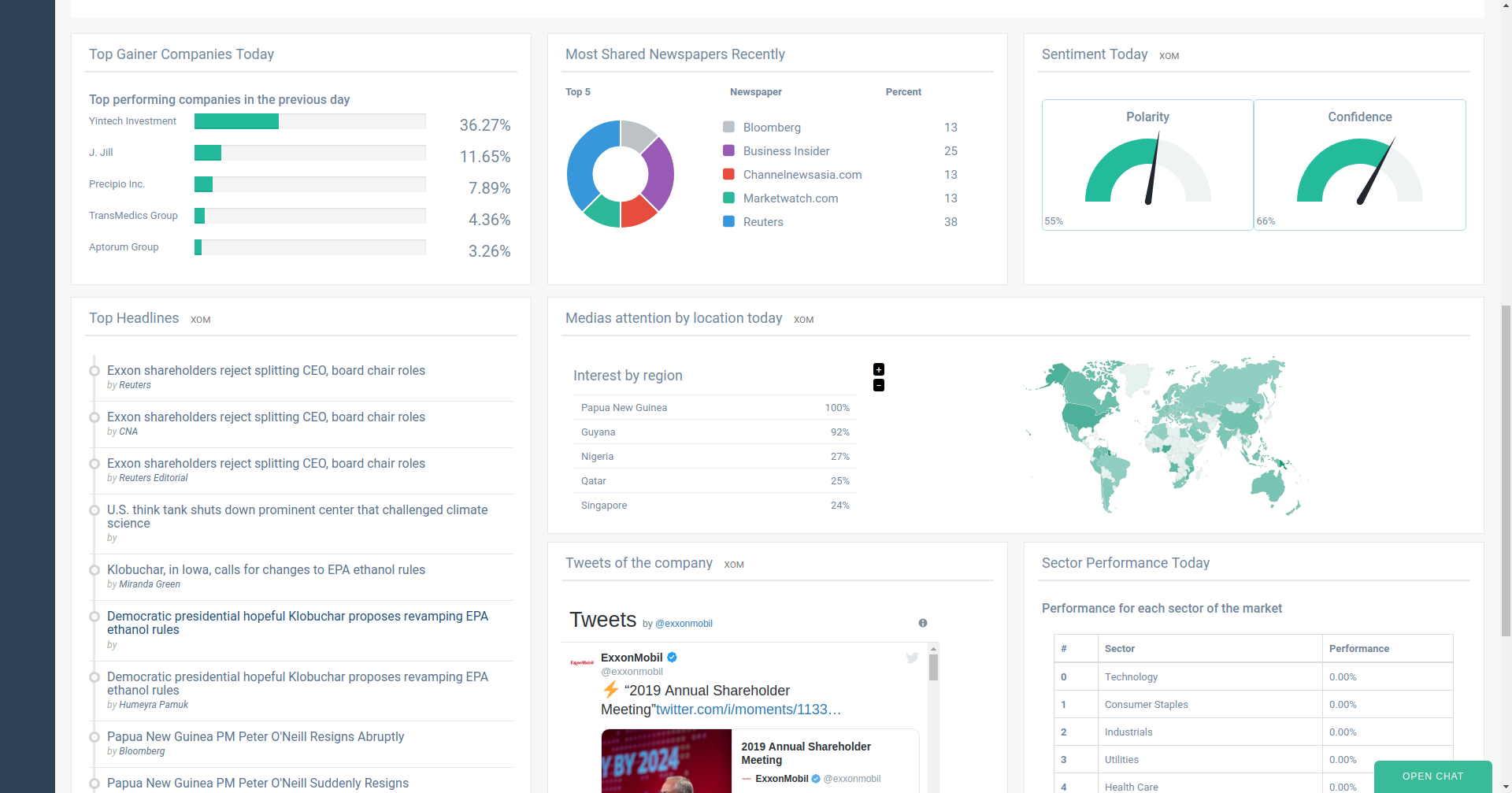Screen dimensions: 1512x793
Task: Click the Business Insider purple legend swatch
Action: coord(728,150)
